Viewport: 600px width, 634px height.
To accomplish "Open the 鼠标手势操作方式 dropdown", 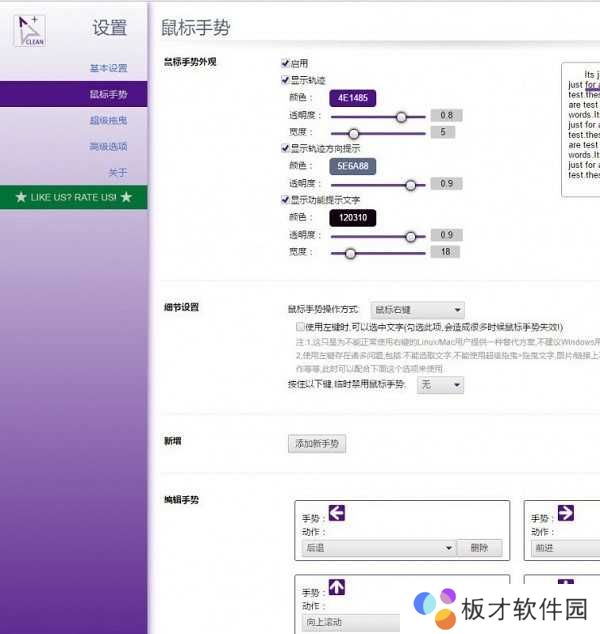I will pos(417,311).
